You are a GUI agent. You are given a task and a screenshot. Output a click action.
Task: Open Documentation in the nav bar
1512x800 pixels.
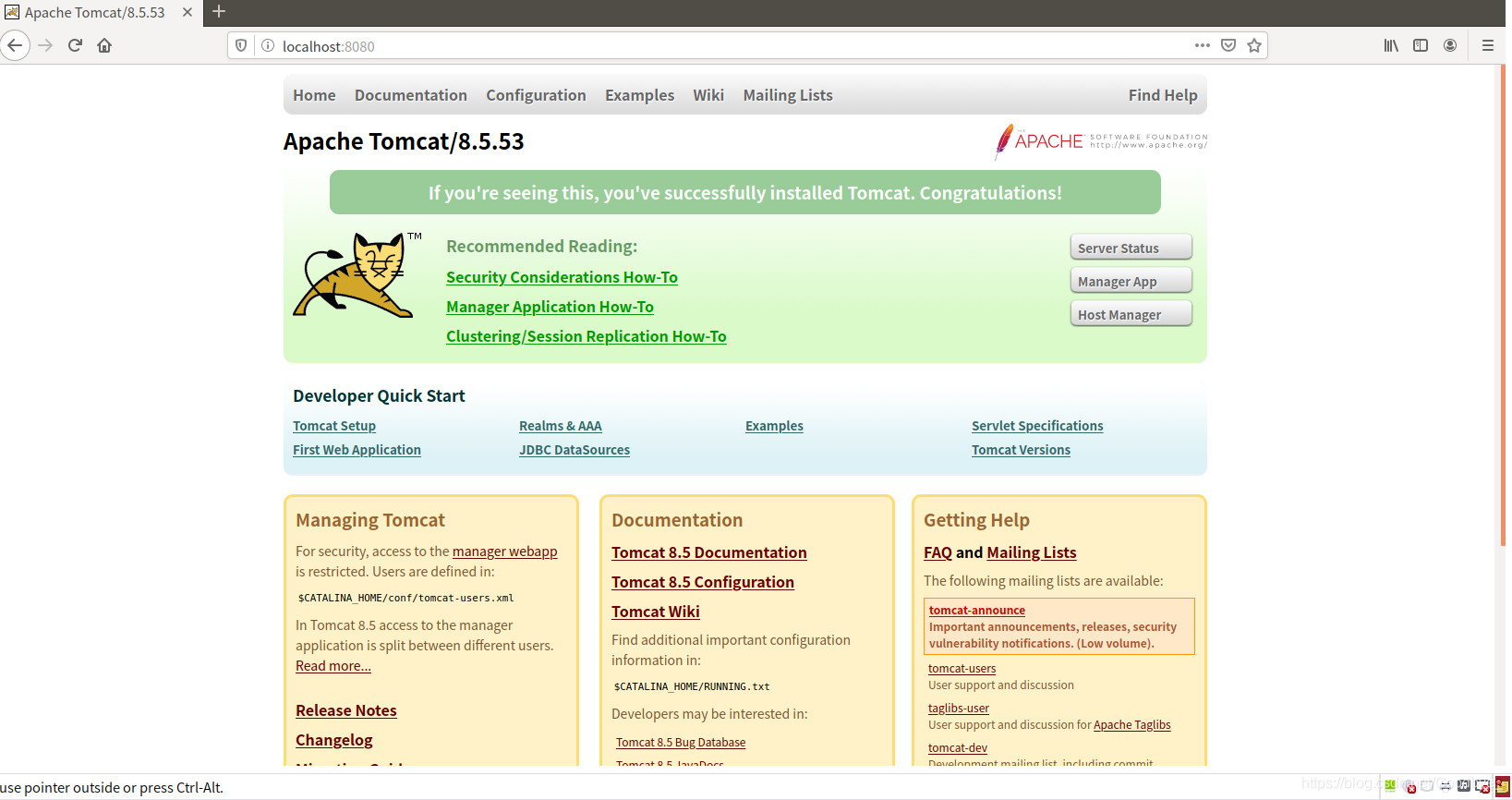click(411, 95)
